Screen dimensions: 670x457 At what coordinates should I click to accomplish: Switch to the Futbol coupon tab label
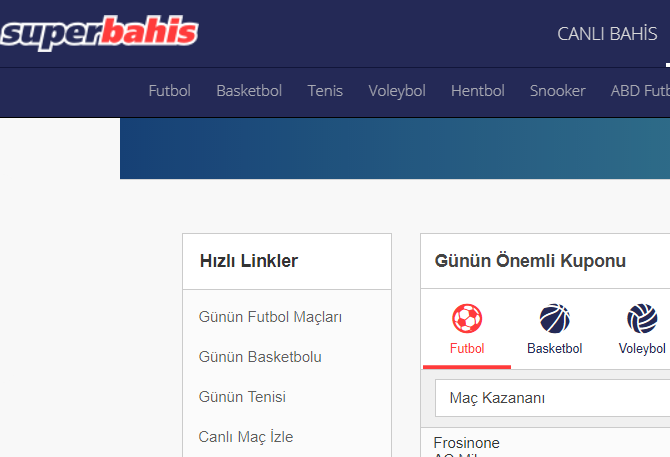click(467, 349)
